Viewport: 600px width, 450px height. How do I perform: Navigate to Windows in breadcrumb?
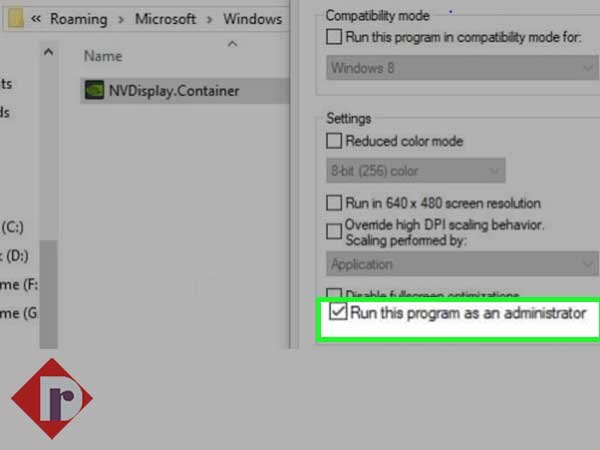(253, 19)
